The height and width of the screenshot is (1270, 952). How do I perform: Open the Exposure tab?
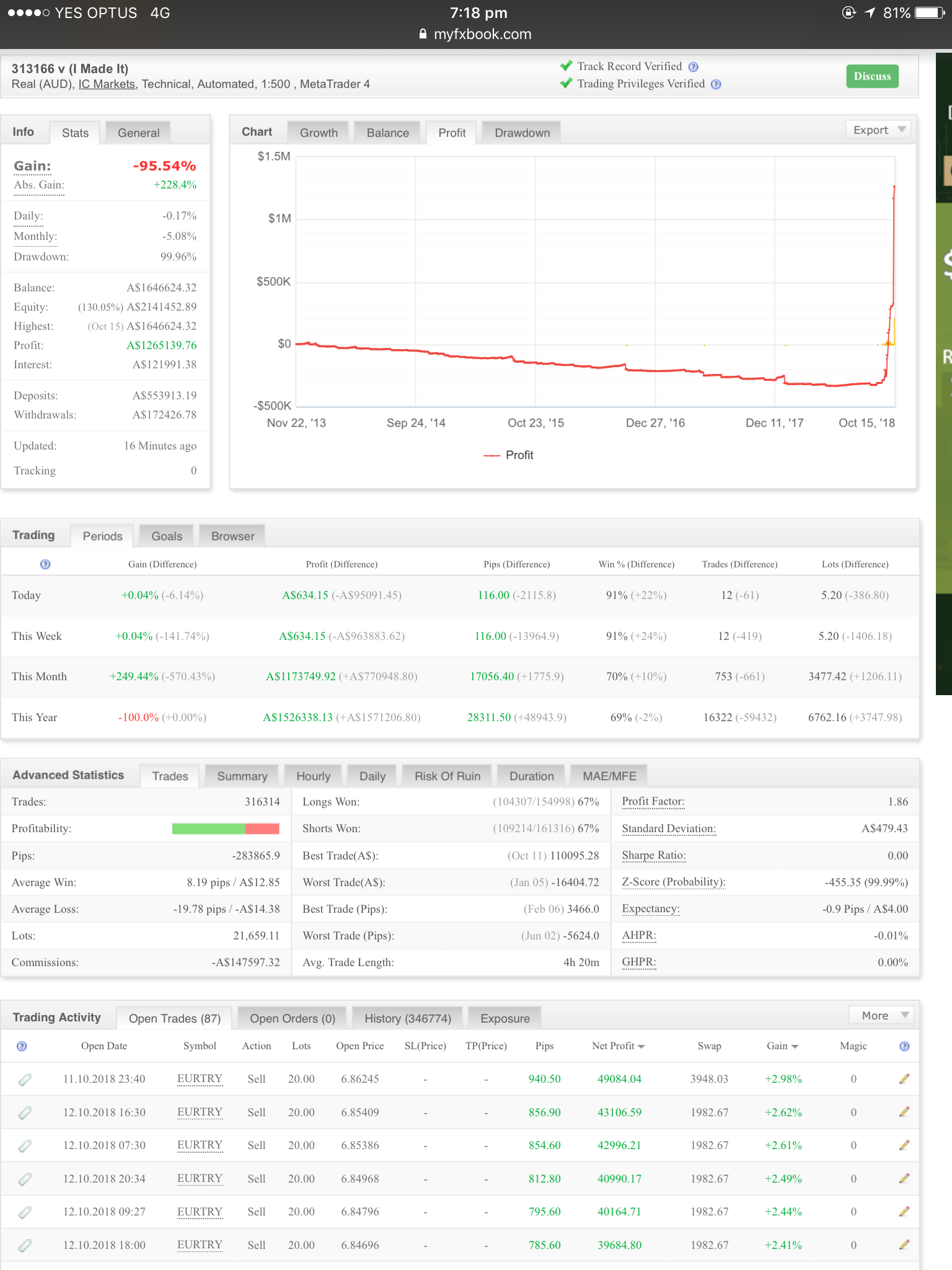click(x=505, y=1018)
